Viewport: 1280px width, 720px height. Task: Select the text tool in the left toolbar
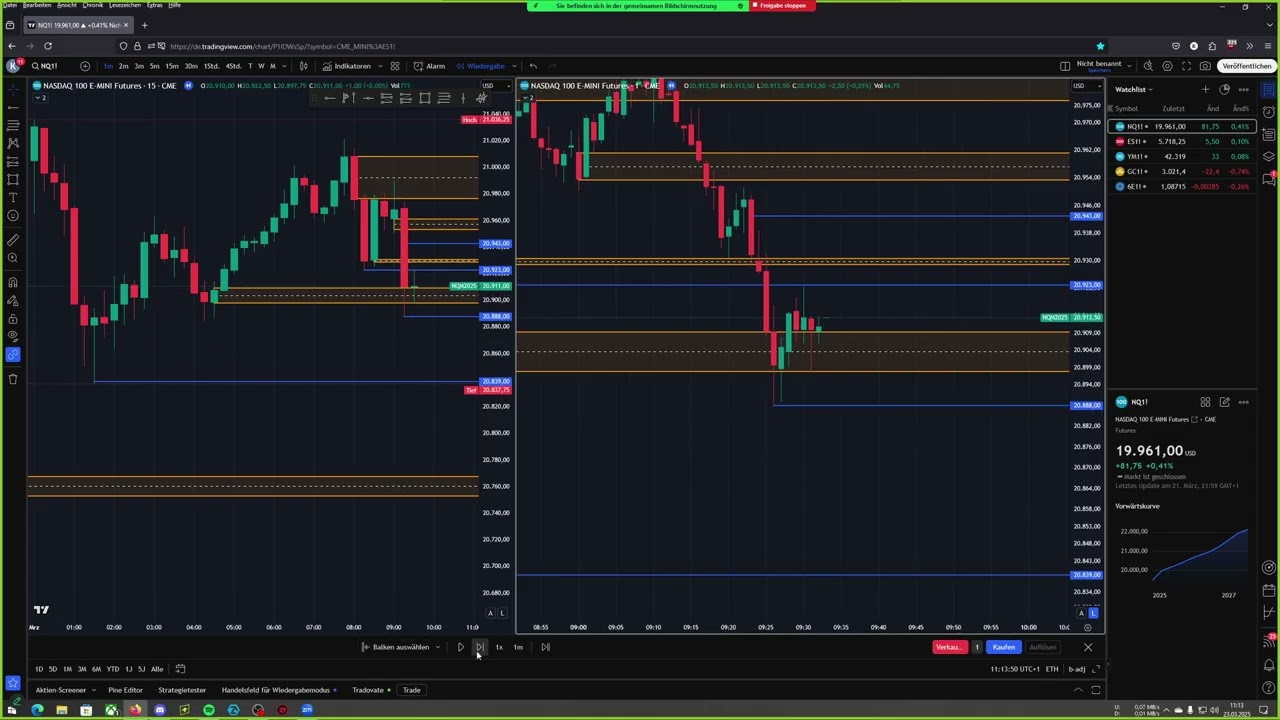click(13, 197)
